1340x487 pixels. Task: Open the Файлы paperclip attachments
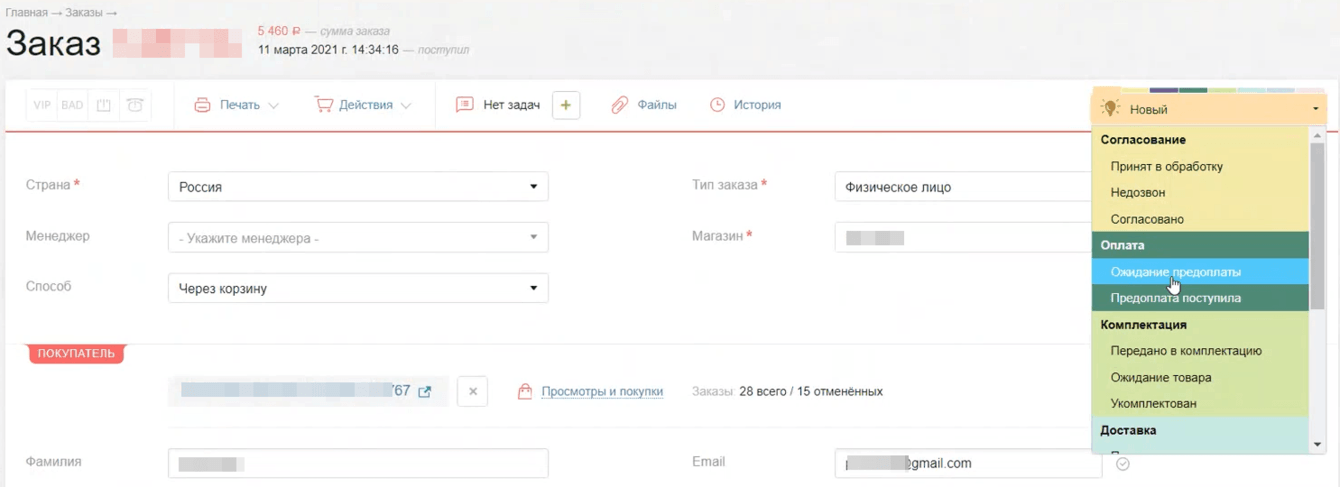(620, 105)
